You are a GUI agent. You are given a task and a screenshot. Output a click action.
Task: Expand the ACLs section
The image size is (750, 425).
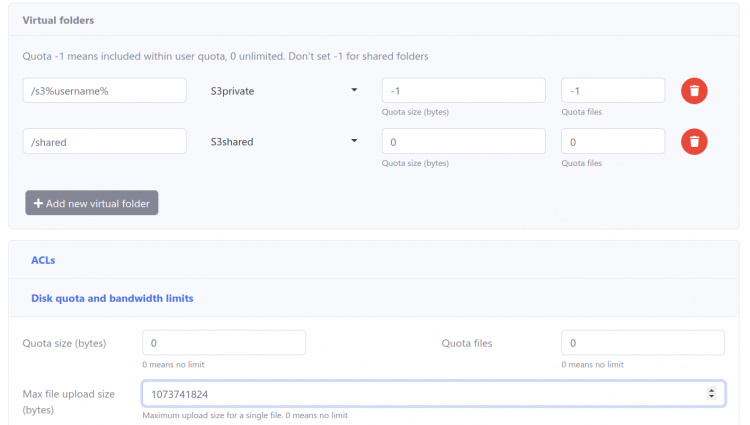[x=43, y=260]
